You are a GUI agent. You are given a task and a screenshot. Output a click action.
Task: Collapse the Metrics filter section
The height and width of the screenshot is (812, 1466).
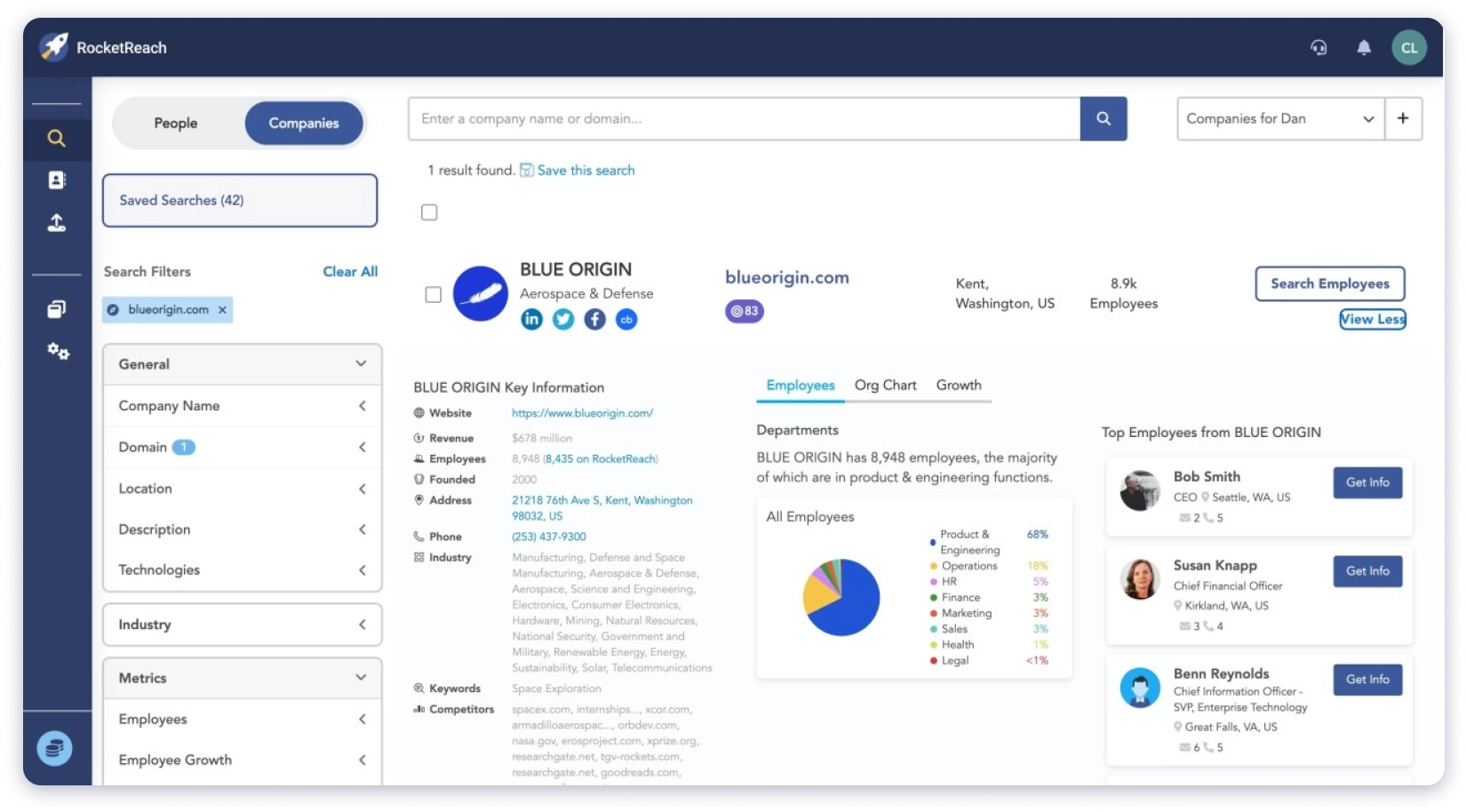pyautogui.click(x=243, y=678)
